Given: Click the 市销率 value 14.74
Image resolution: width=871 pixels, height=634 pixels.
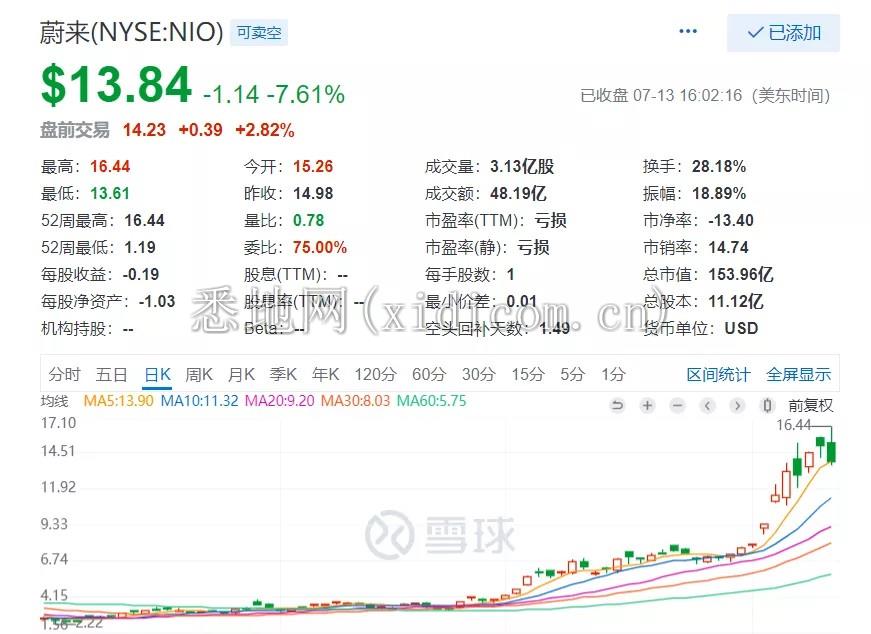Looking at the screenshot, I should click(729, 247).
